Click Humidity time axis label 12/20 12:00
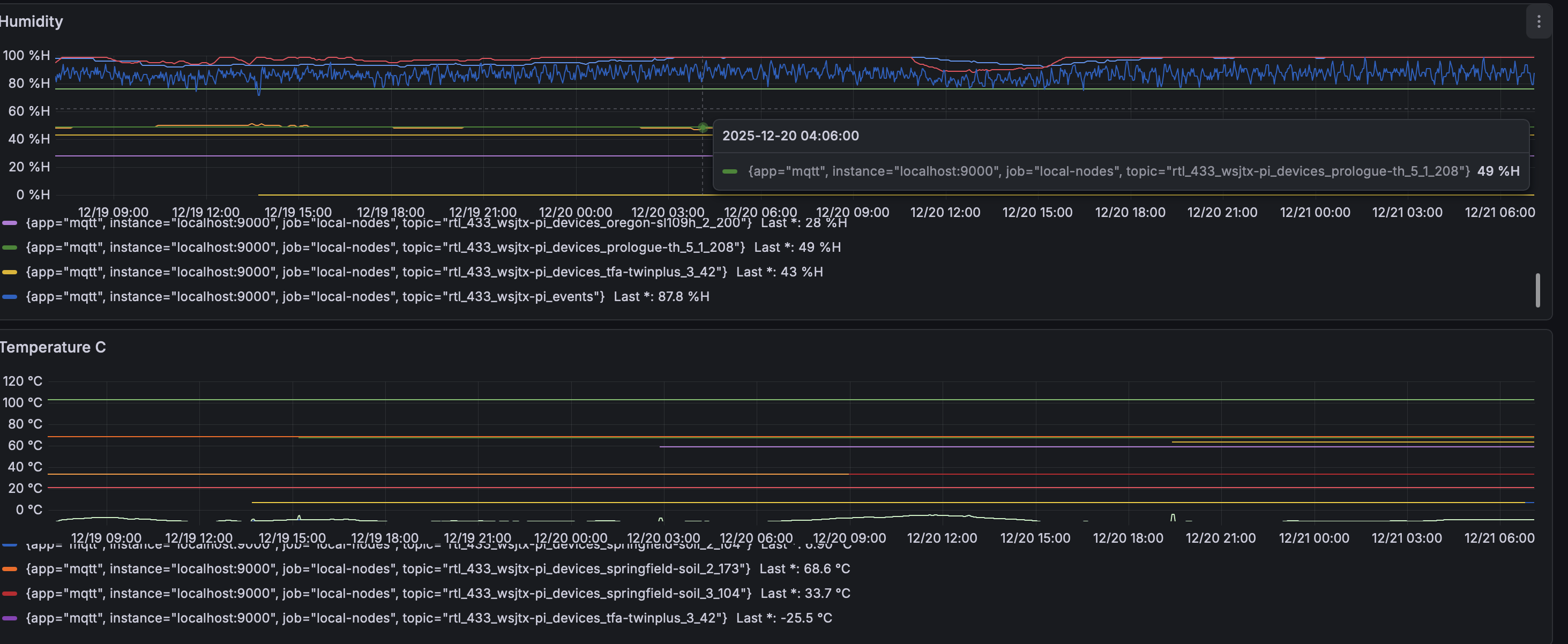 pos(945,213)
